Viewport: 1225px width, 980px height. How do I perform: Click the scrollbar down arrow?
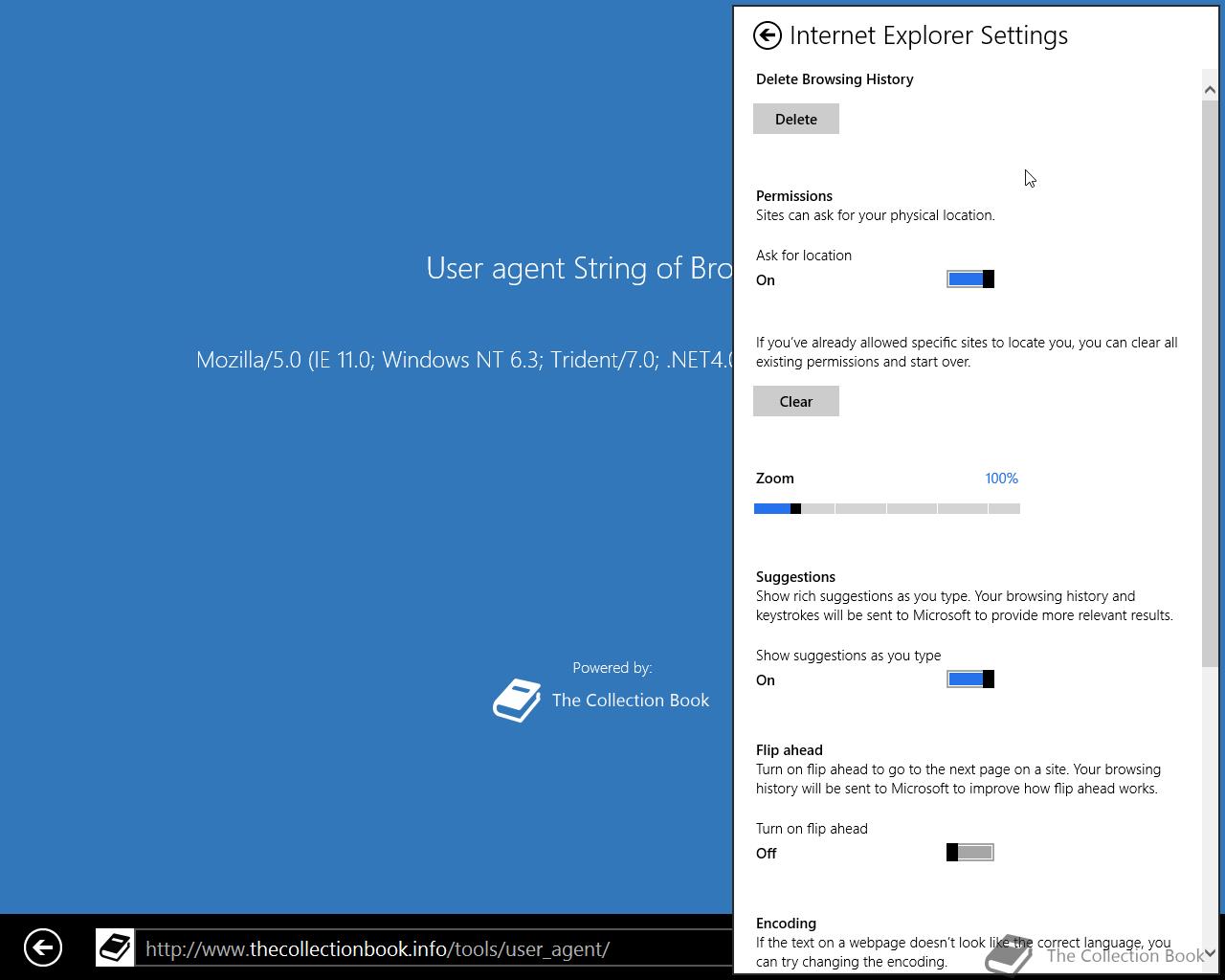pos(1210,953)
